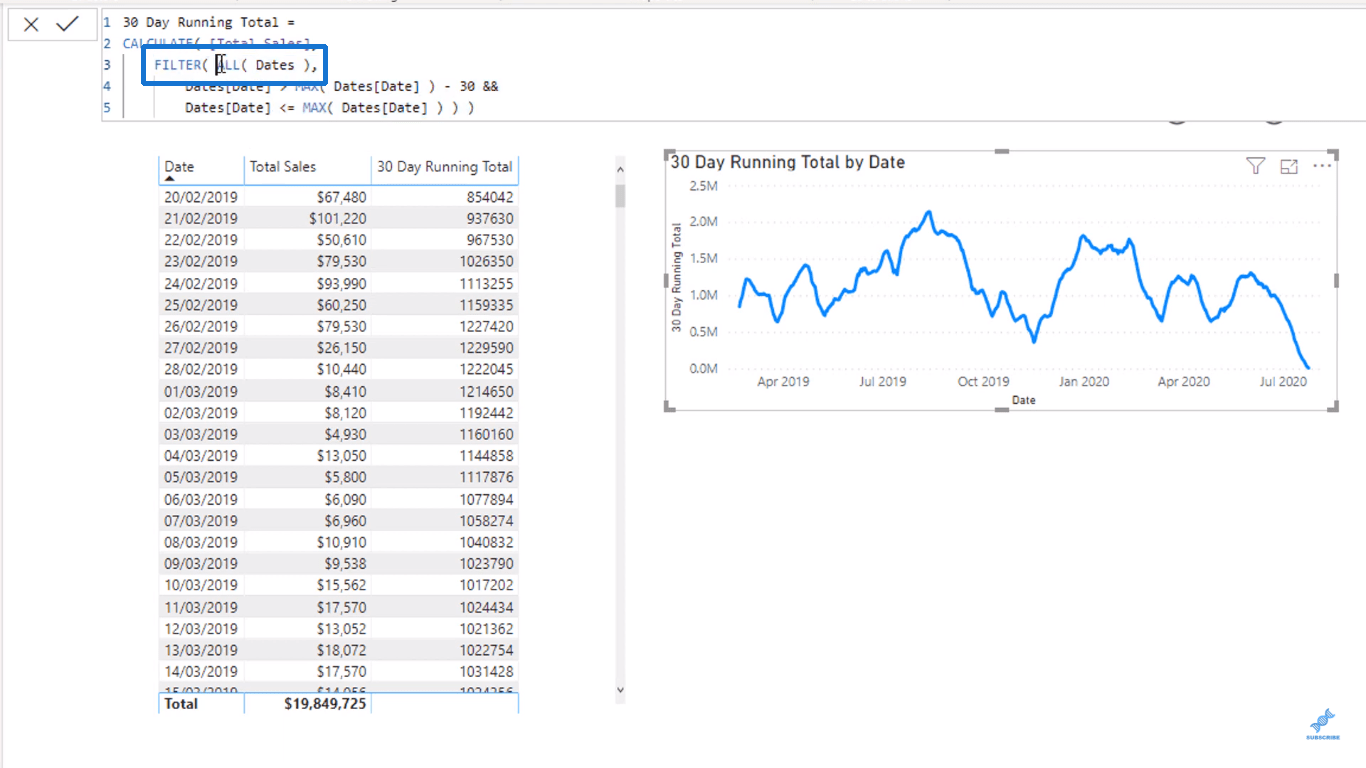The height and width of the screenshot is (768, 1366).
Task: Select the 14/03/2019 date cell
Action: coord(201,672)
